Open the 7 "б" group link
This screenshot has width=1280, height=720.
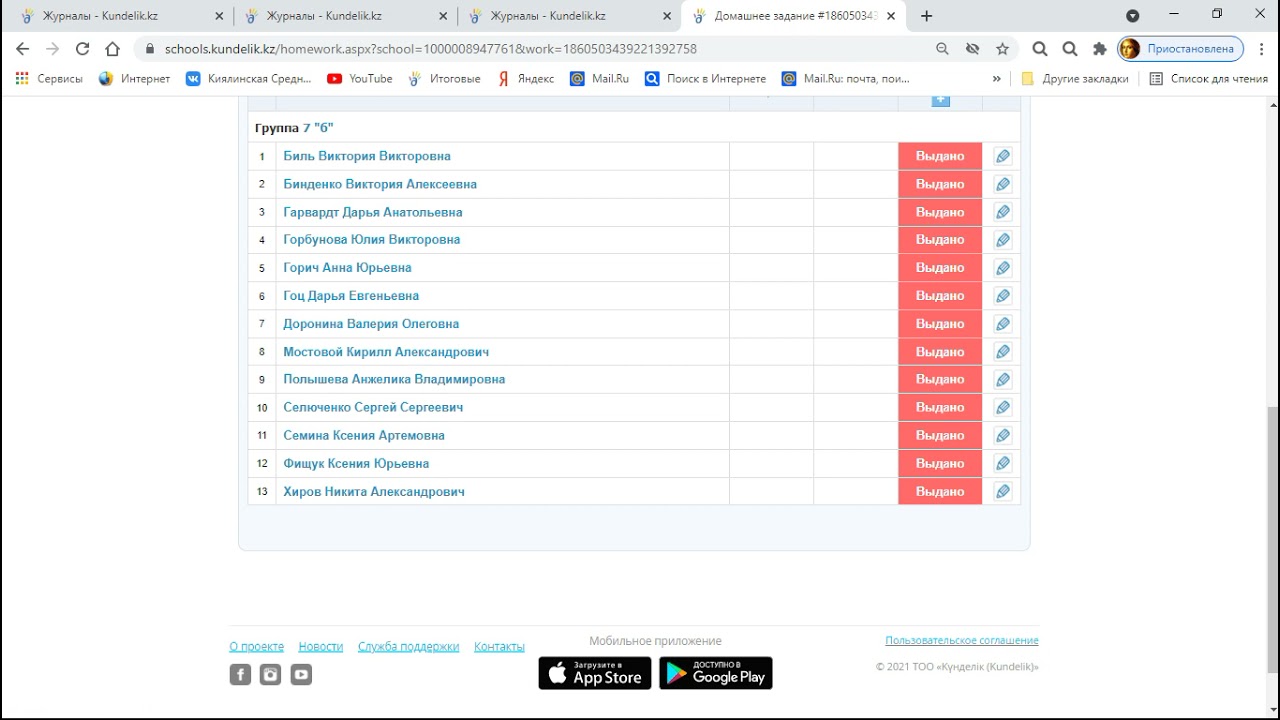pos(318,128)
